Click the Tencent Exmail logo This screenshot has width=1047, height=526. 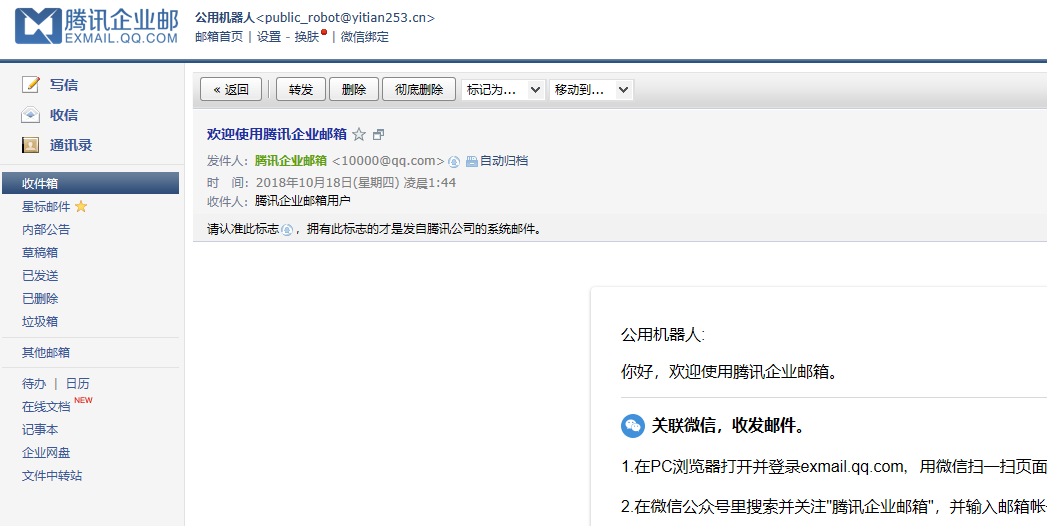[x=97, y=27]
